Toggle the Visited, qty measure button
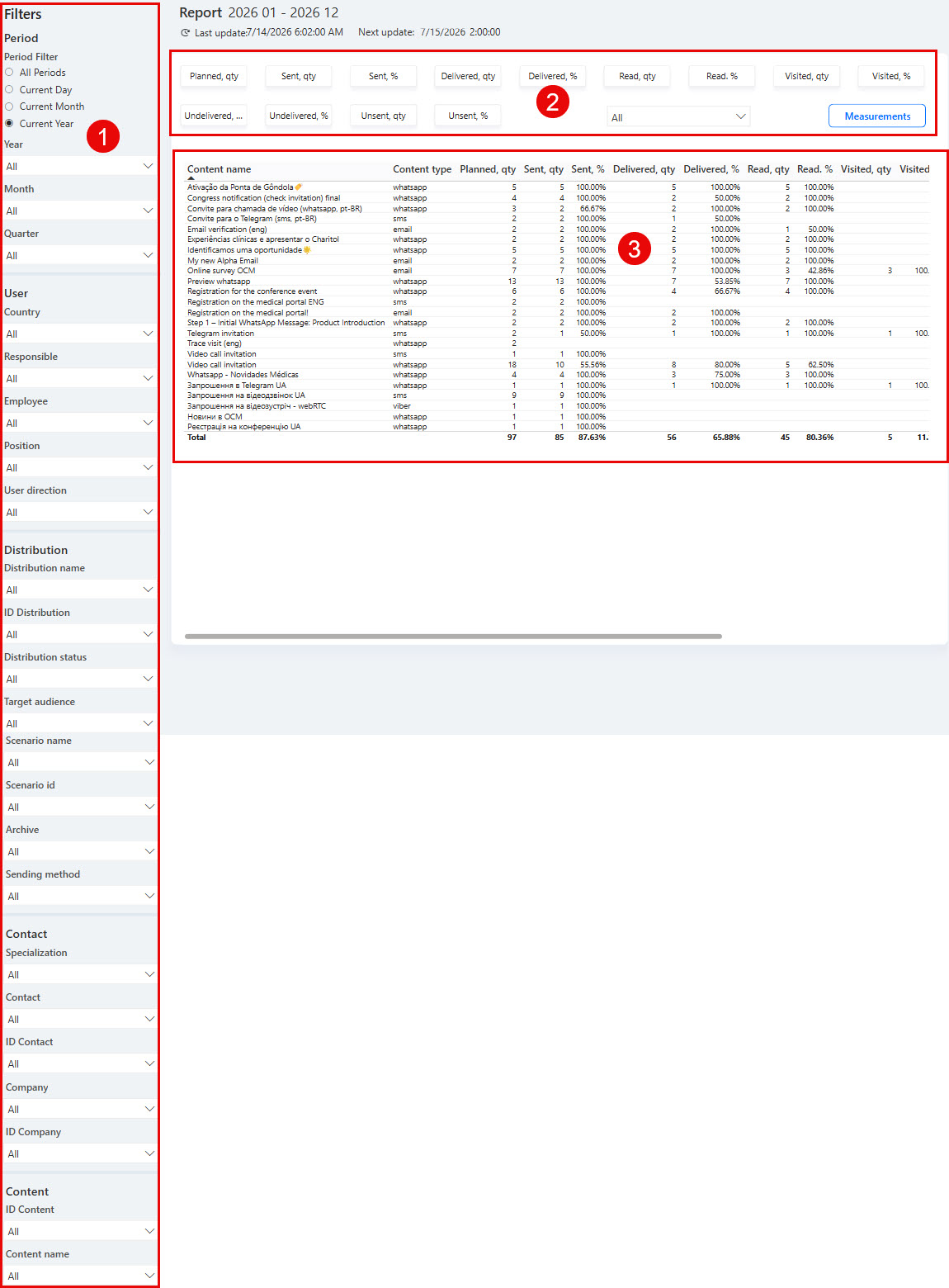 pos(807,76)
